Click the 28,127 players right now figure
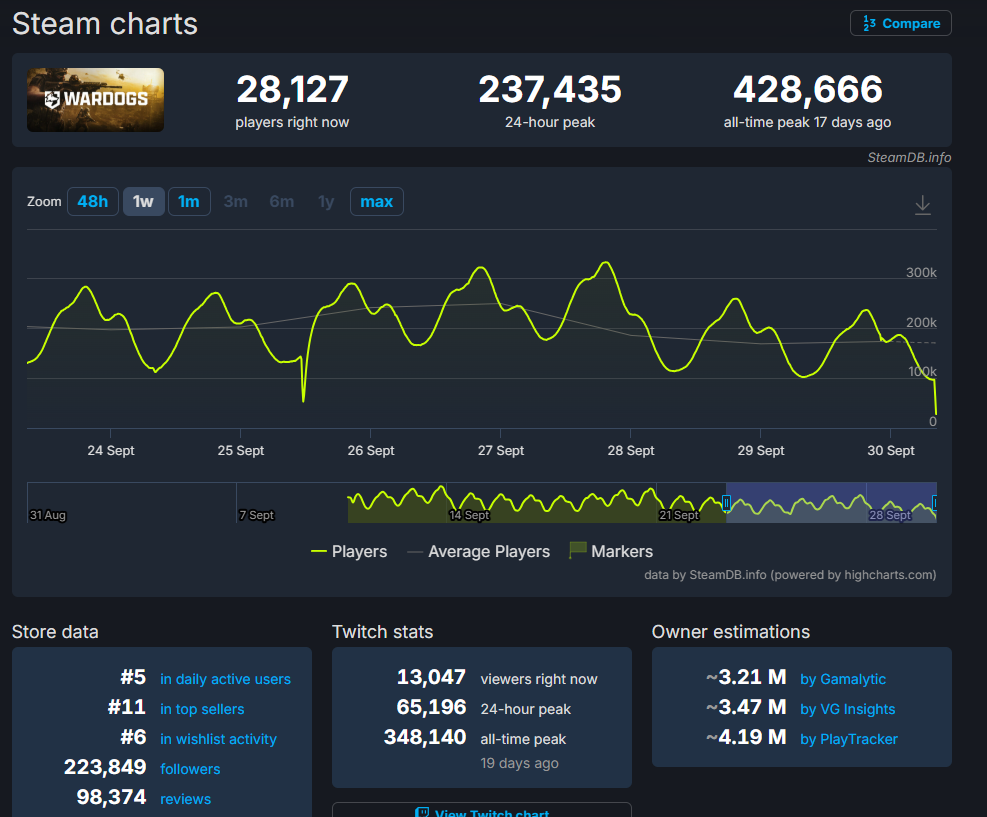This screenshot has height=817, width=987. [x=292, y=89]
